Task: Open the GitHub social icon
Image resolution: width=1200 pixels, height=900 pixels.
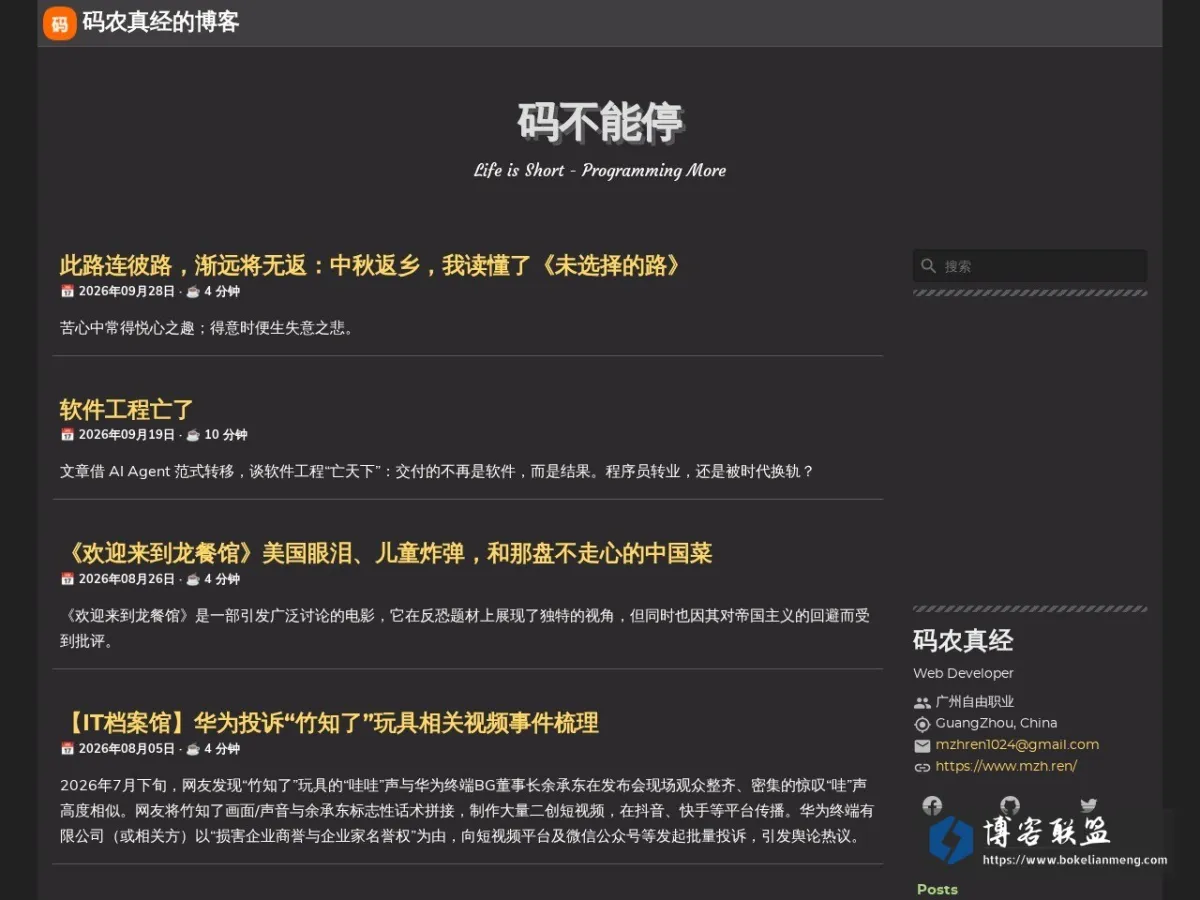Action: 1010,805
